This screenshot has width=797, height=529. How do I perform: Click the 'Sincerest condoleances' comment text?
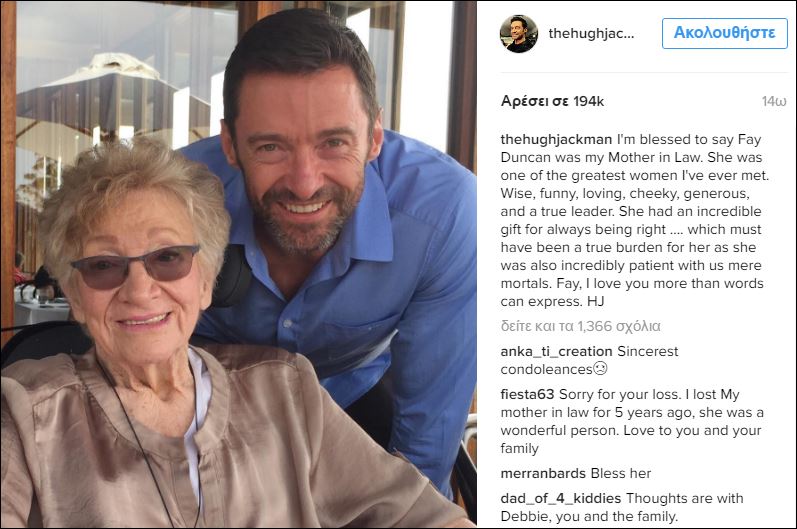(648, 351)
